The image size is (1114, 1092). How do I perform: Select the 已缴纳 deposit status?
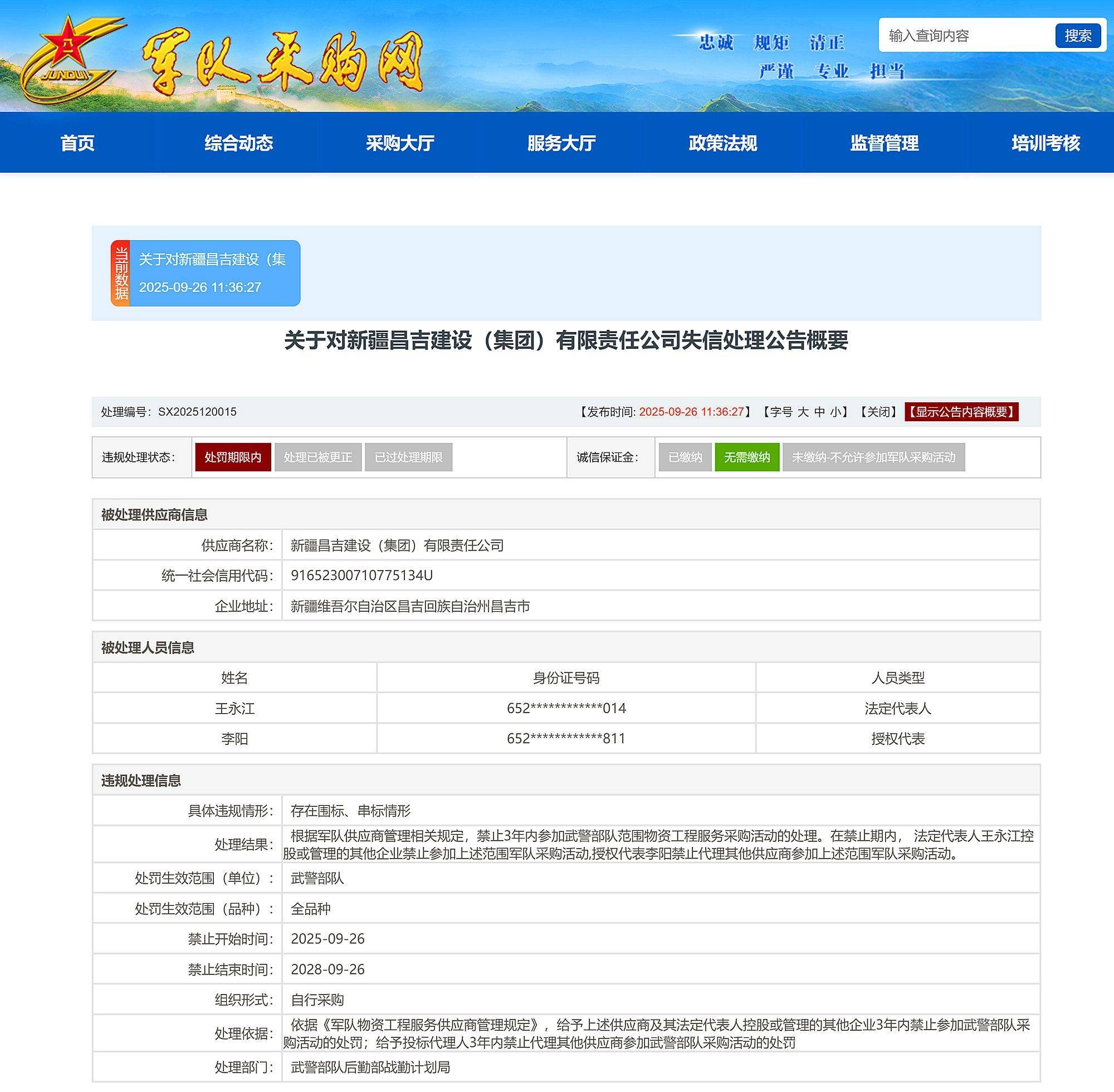click(686, 457)
